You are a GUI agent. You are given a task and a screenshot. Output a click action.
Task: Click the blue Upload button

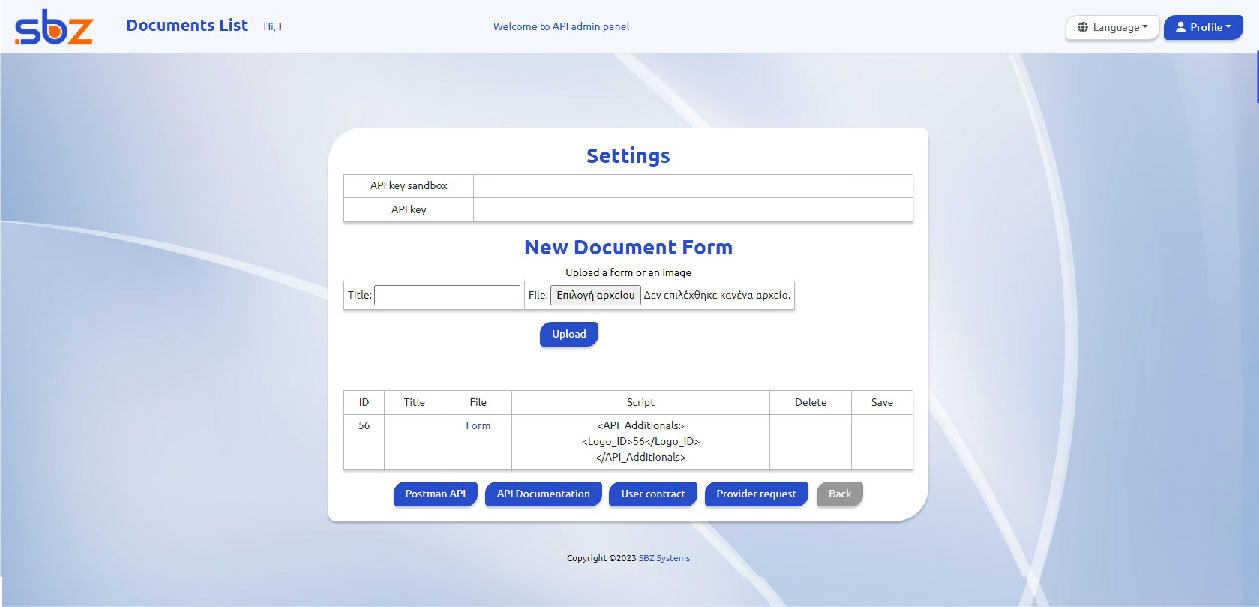coord(569,334)
